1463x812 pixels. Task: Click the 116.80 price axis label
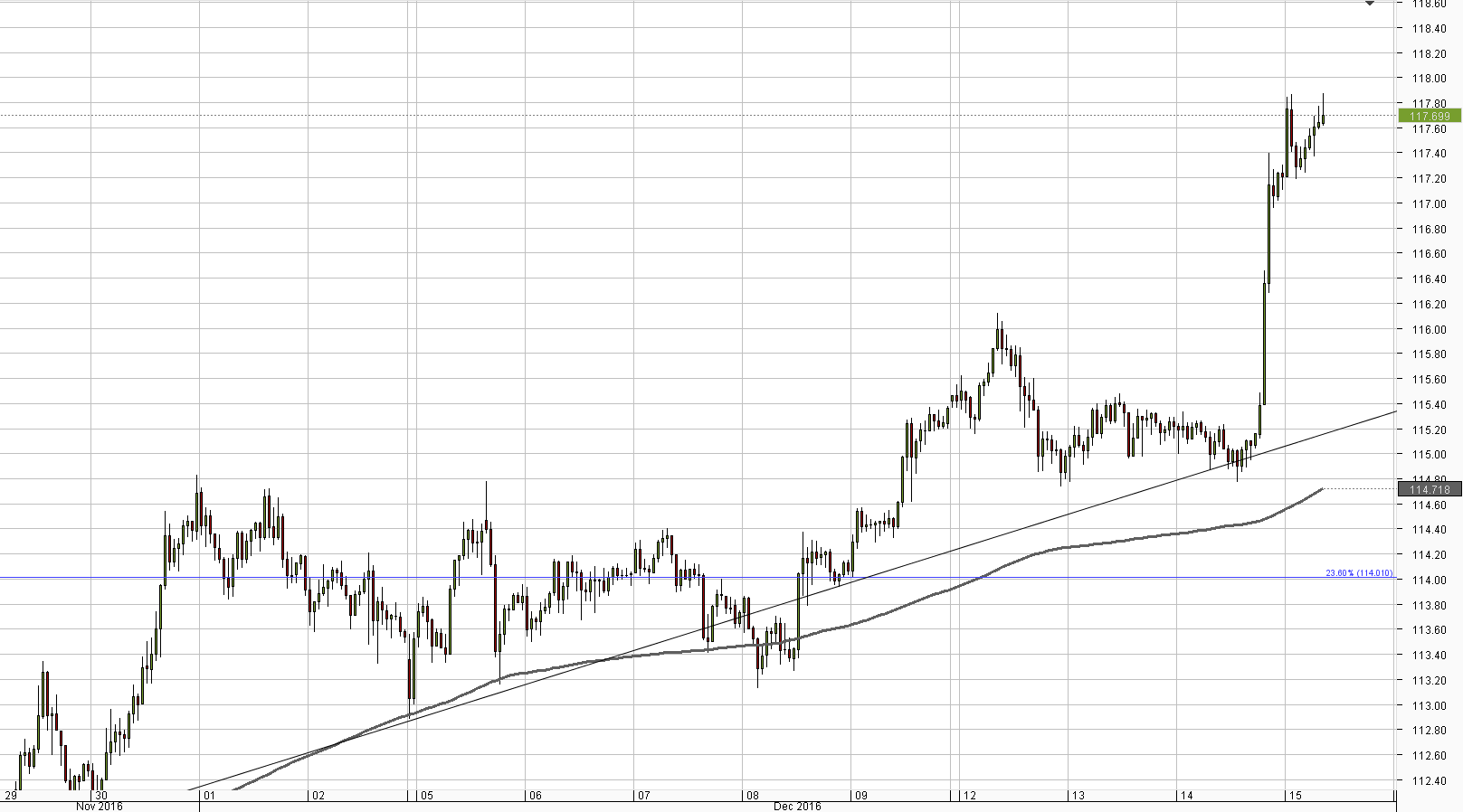click(x=1429, y=230)
